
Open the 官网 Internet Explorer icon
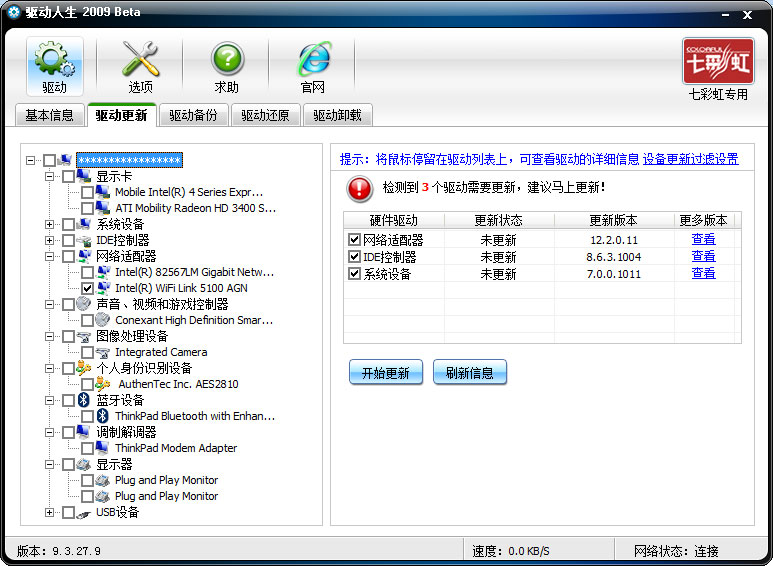coord(313,67)
